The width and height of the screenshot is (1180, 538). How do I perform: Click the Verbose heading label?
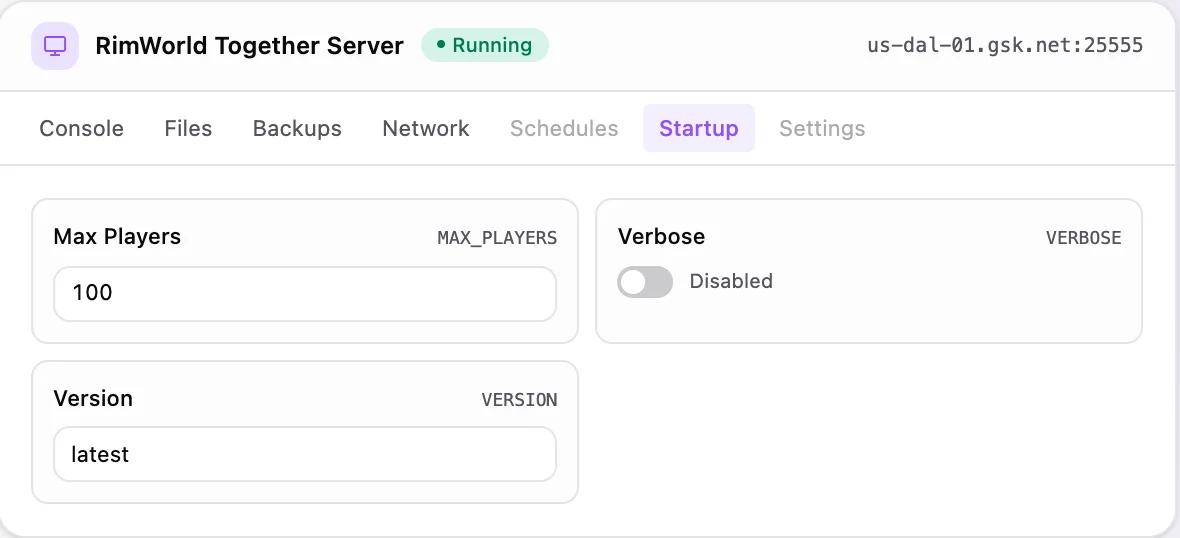pyautogui.click(x=661, y=237)
